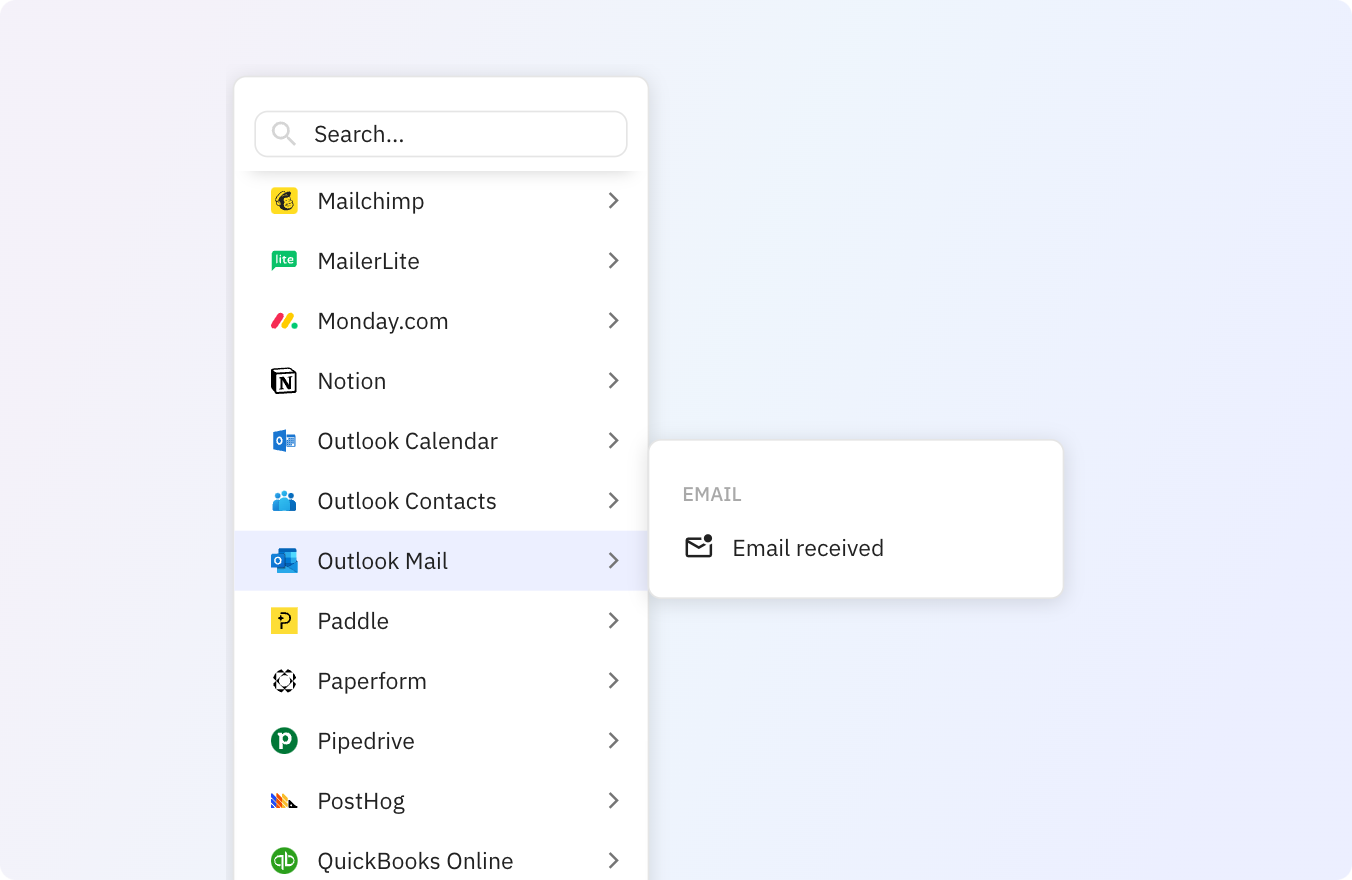1352x880 pixels.
Task: Click the Outlook Contacts people icon
Action: point(284,501)
